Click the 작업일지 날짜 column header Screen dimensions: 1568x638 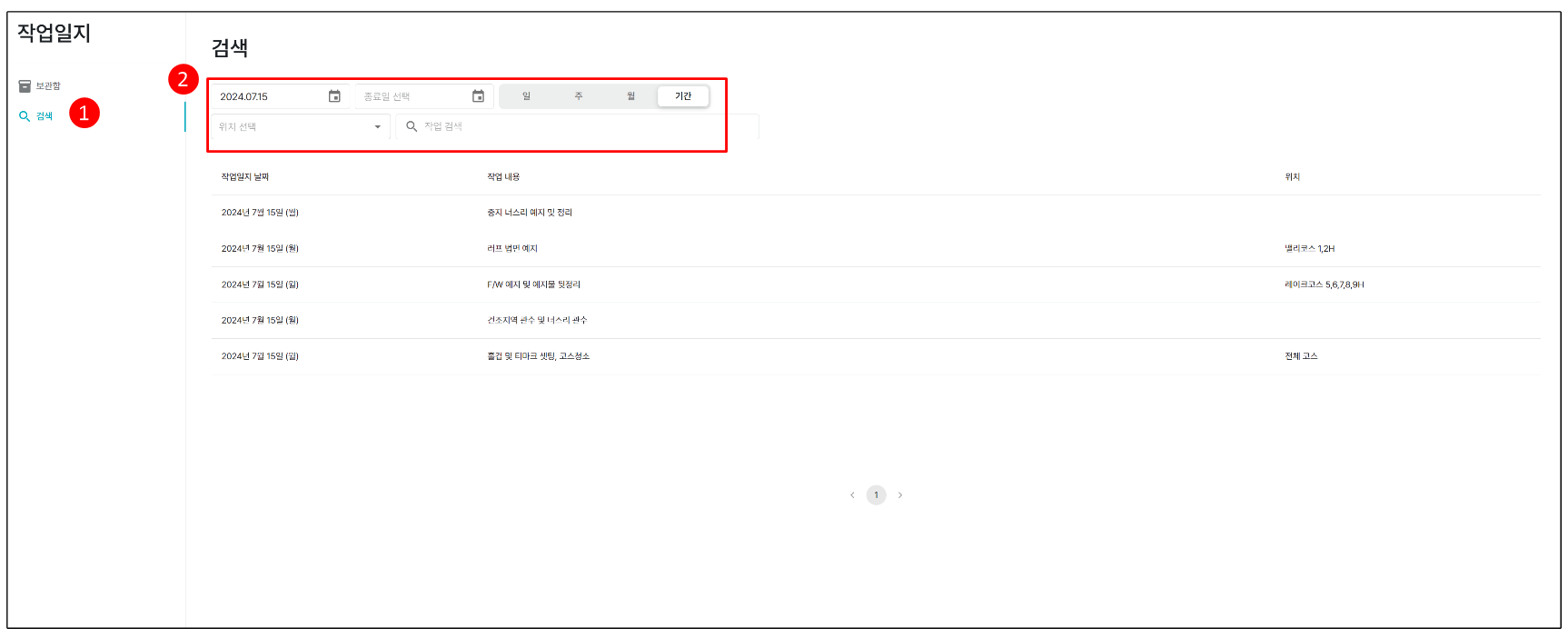click(x=245, y=177)
